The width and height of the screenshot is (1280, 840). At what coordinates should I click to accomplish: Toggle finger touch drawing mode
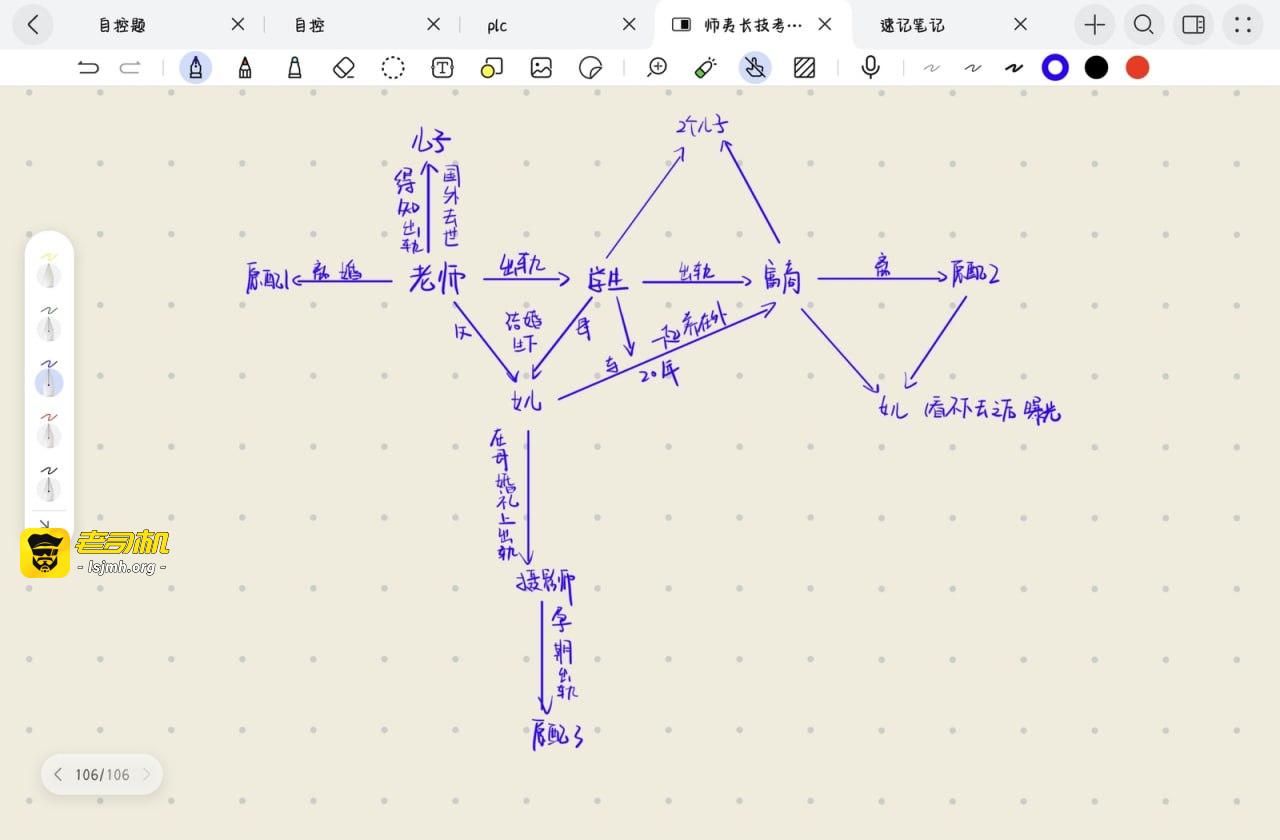(755, 67)
